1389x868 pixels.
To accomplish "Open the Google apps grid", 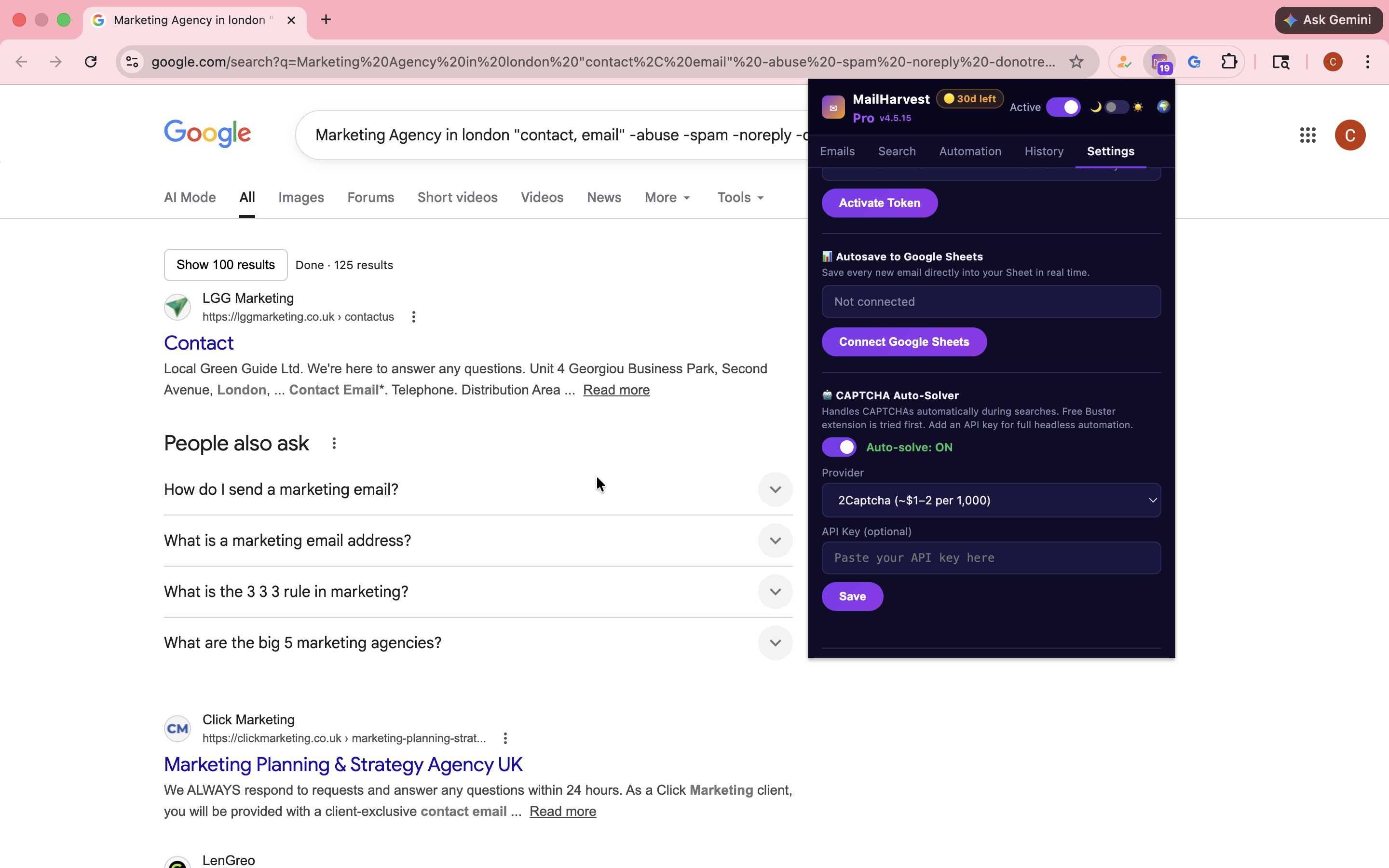I will click(x=1307, y=135).
